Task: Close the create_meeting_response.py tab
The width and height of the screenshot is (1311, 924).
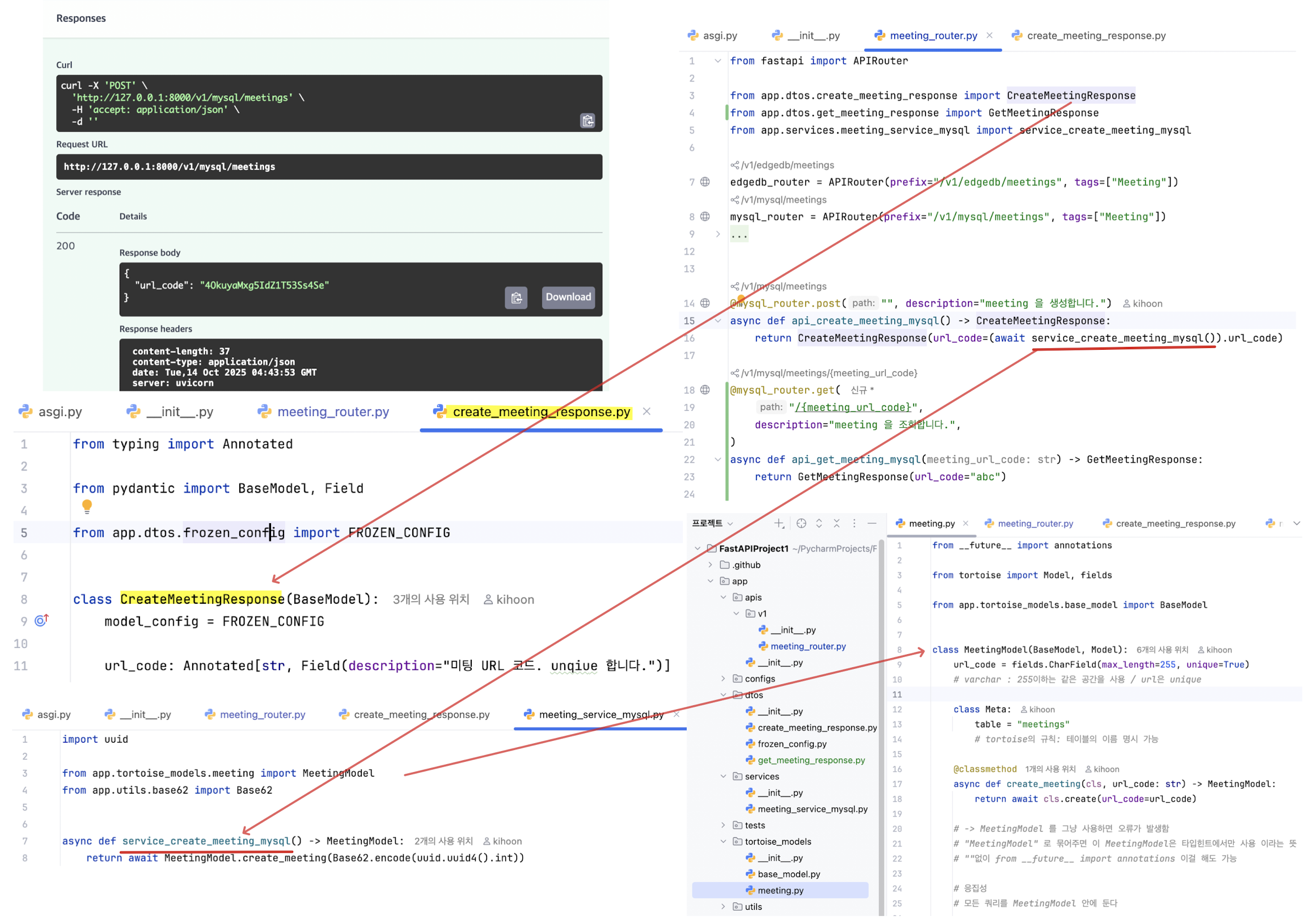Action: (x=646, y=412)
